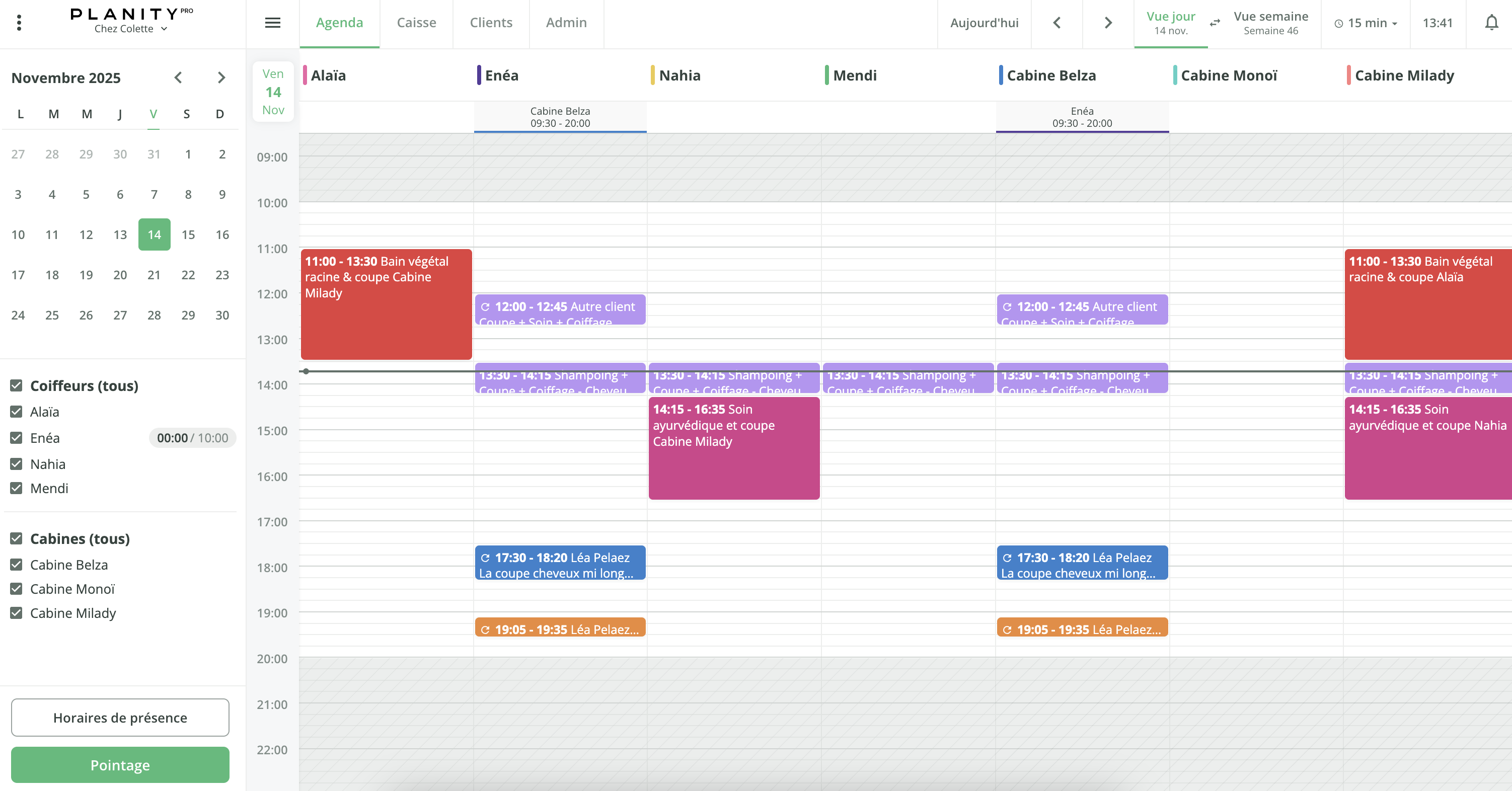This screenshot has height=791, width=1512.
Task: Show next month in mini calendar
Action: (221, 77)
